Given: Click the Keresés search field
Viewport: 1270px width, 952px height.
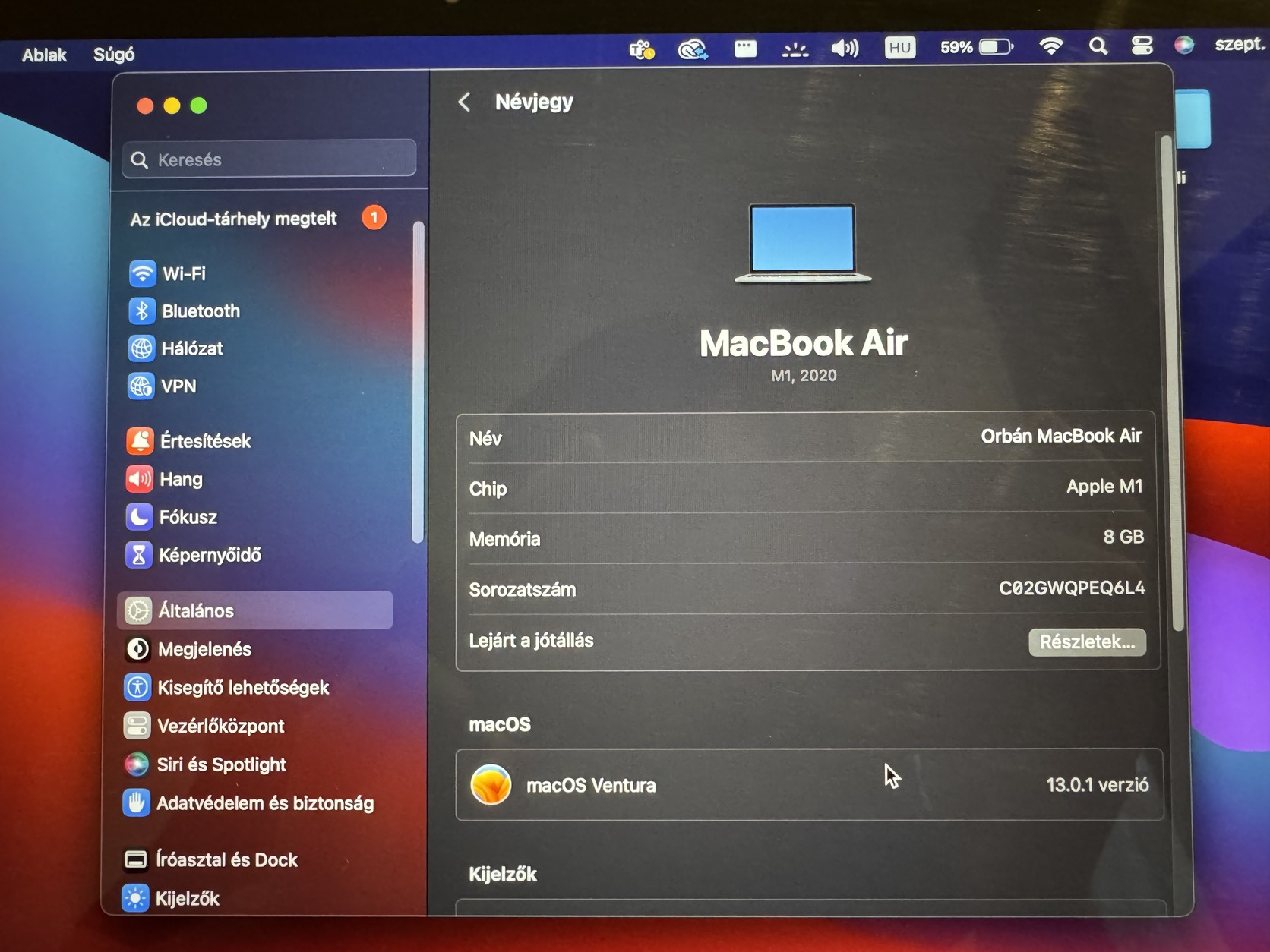Looking at the screenshot, I should point(269,159).
